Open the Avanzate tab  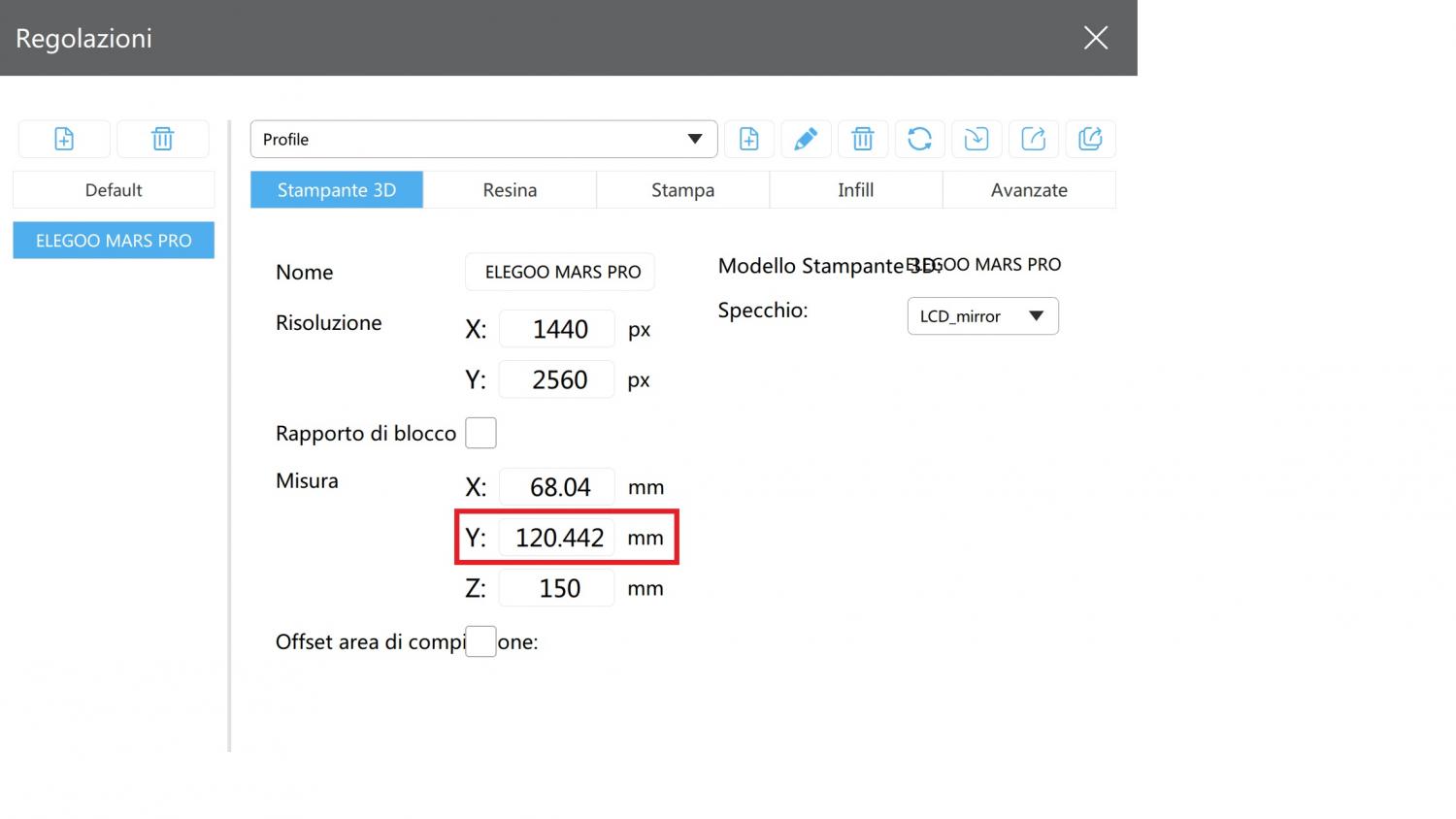(x=1029, y=190)
